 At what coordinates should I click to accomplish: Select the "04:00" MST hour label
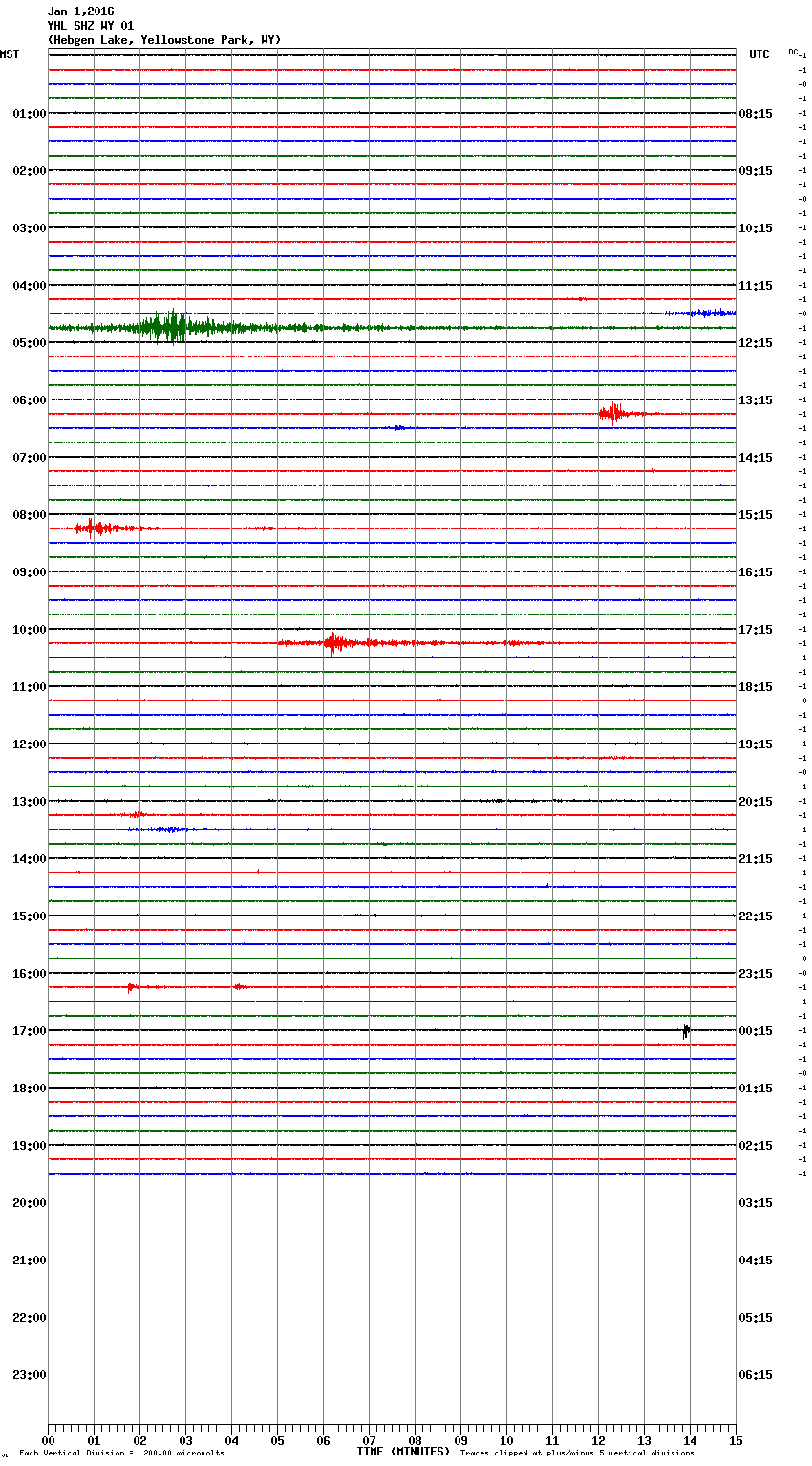30,286
